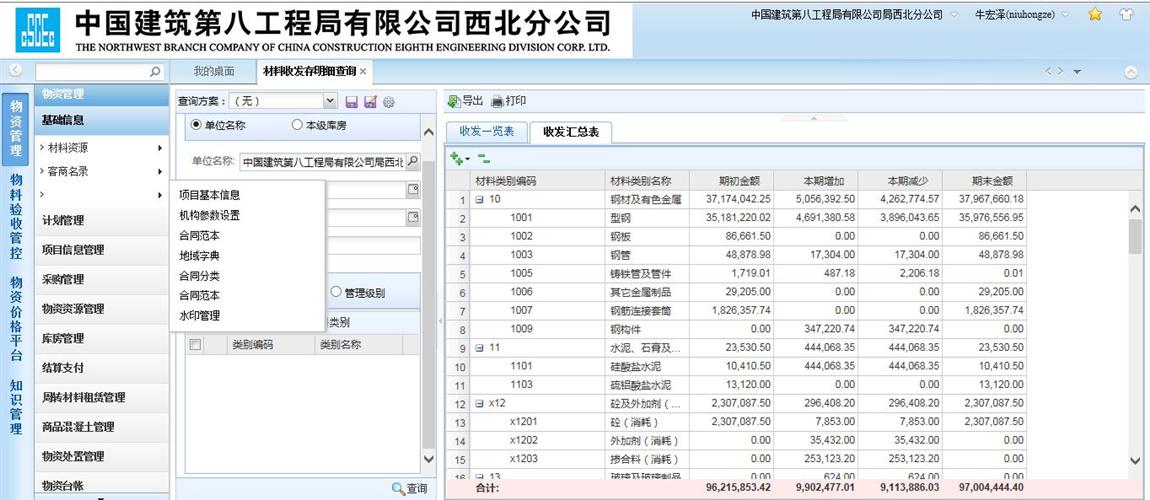Click the sidebar search input field
This screenshot has width=1150, height=500.
click(x=91, y=72)
